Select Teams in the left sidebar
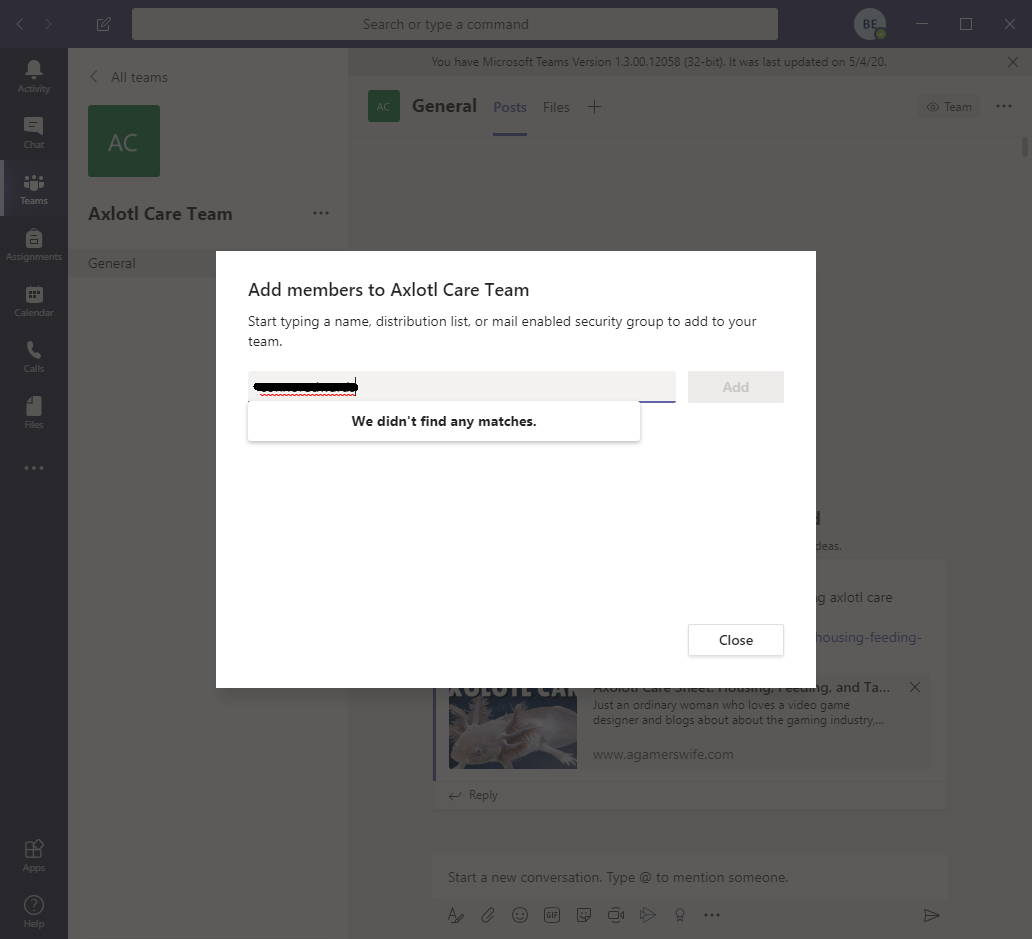The height and width of the screenshot is (939, 1032). (34, 188)
